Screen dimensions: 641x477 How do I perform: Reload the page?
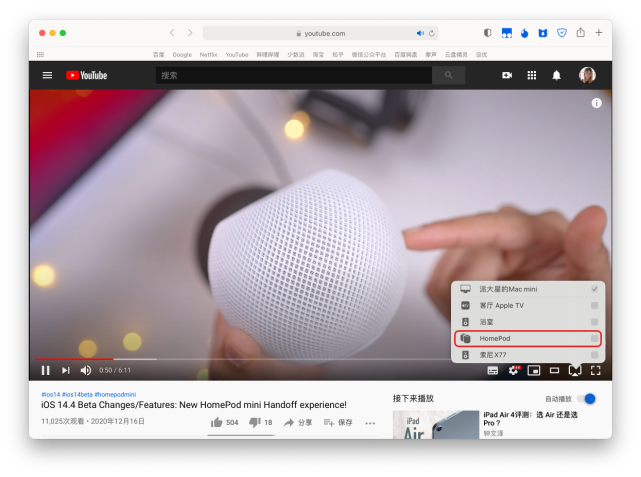[432, 33]
